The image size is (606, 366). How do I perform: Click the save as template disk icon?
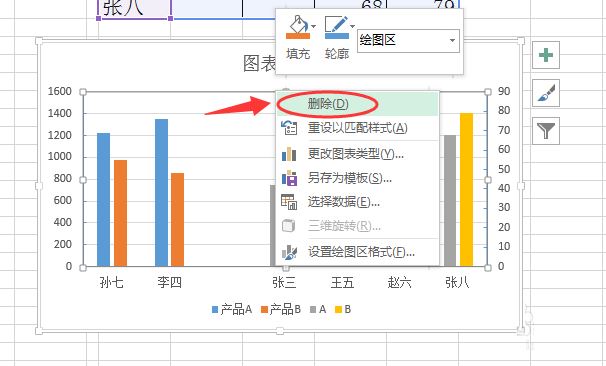pyautogui.click(x=289, y=178)
